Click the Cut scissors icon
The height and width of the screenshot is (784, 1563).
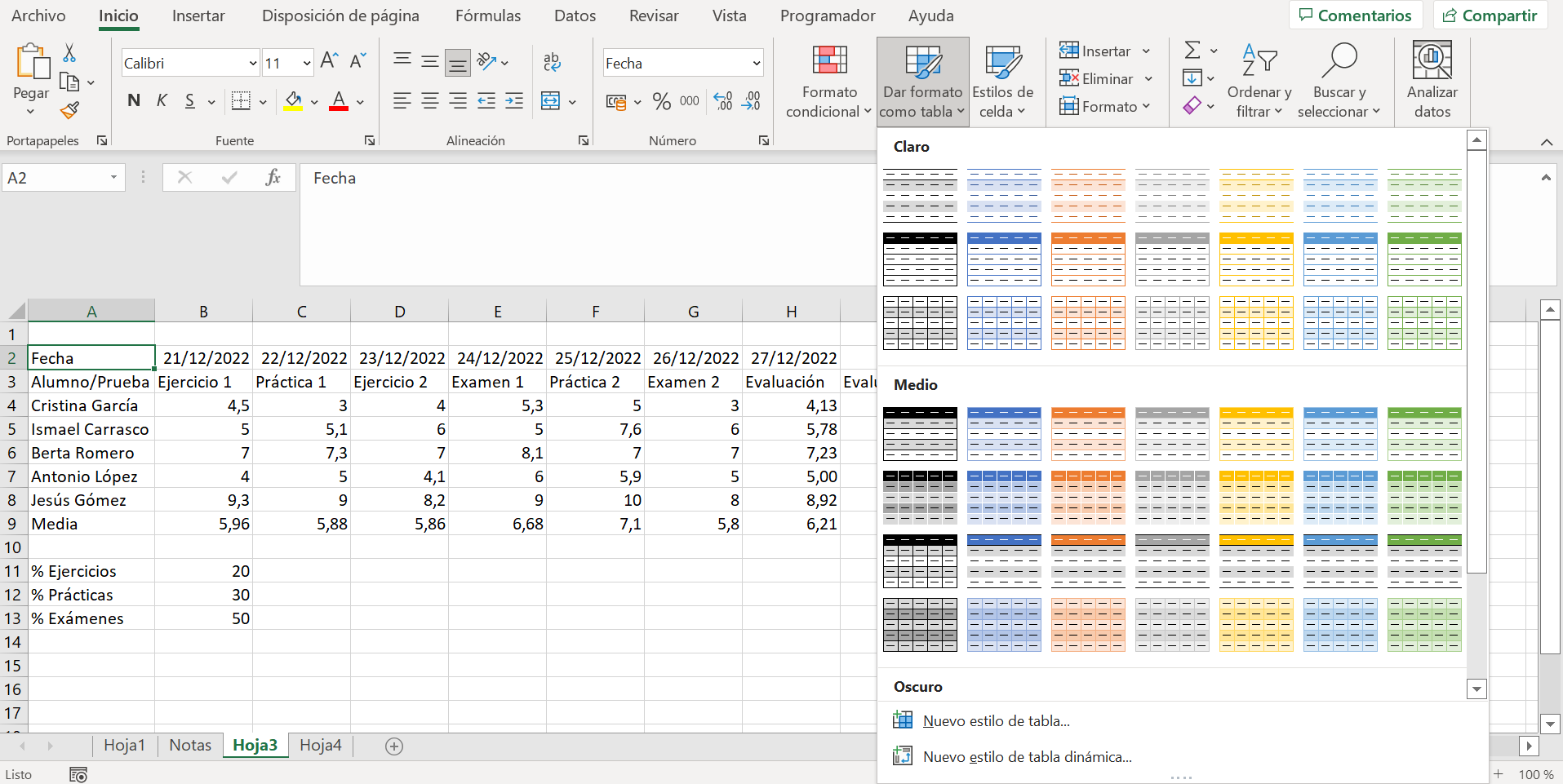click(70, 53)
